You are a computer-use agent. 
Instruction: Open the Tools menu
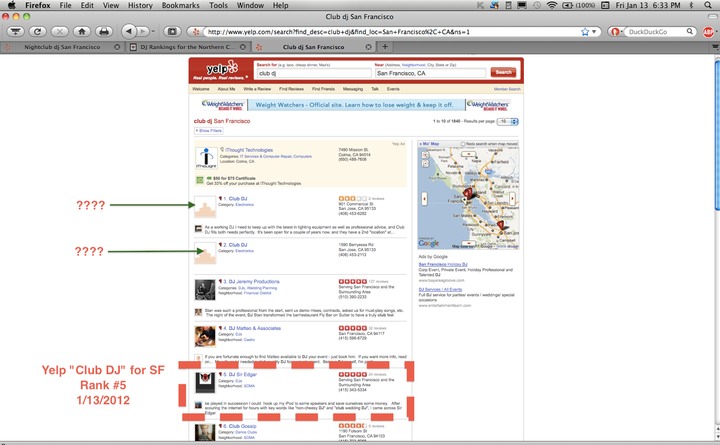pyautogui.click(x=218, y=6)
